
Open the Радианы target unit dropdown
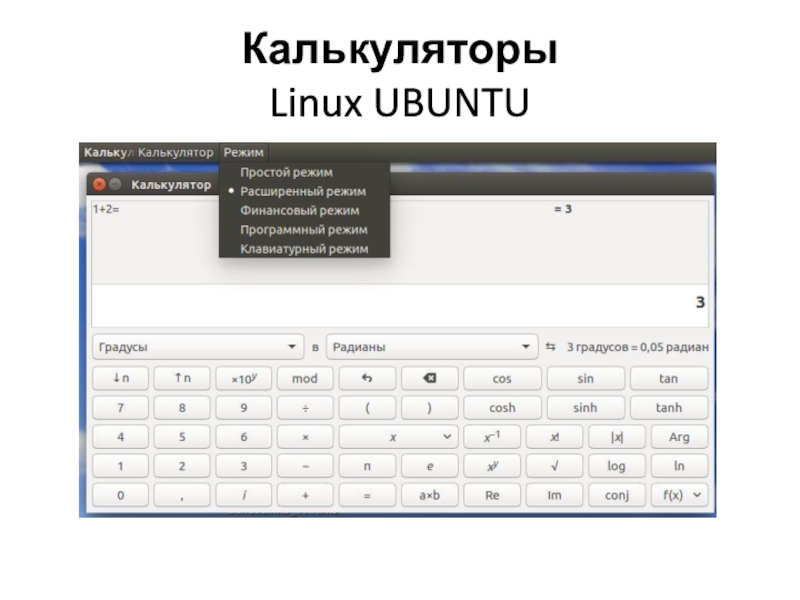[x=432, y=347]
